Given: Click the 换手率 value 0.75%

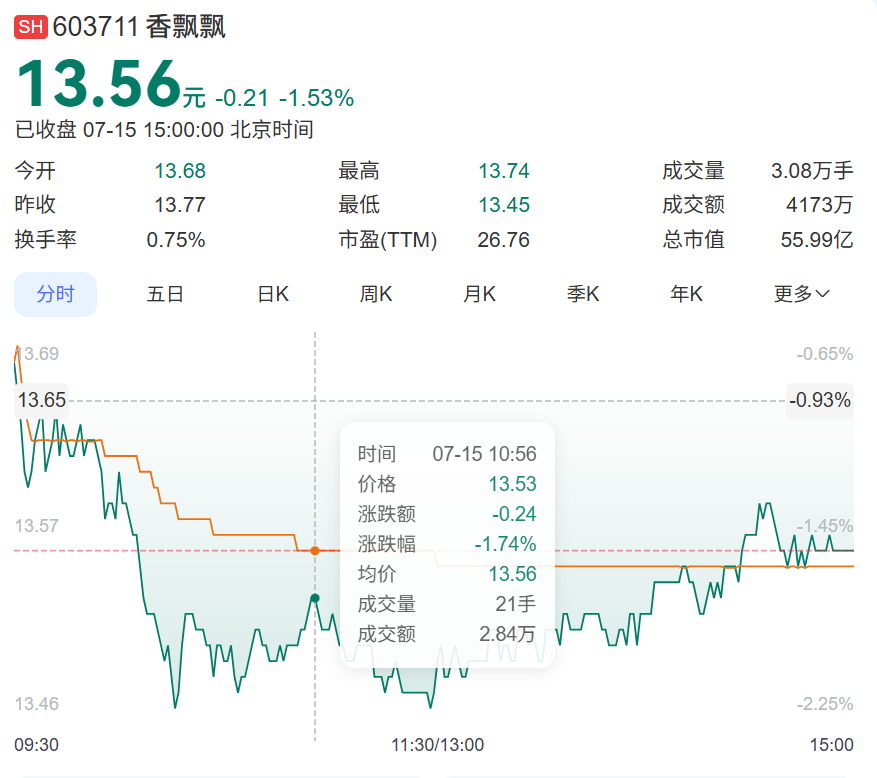Looking at the screenshot, I should click(176, 240).
